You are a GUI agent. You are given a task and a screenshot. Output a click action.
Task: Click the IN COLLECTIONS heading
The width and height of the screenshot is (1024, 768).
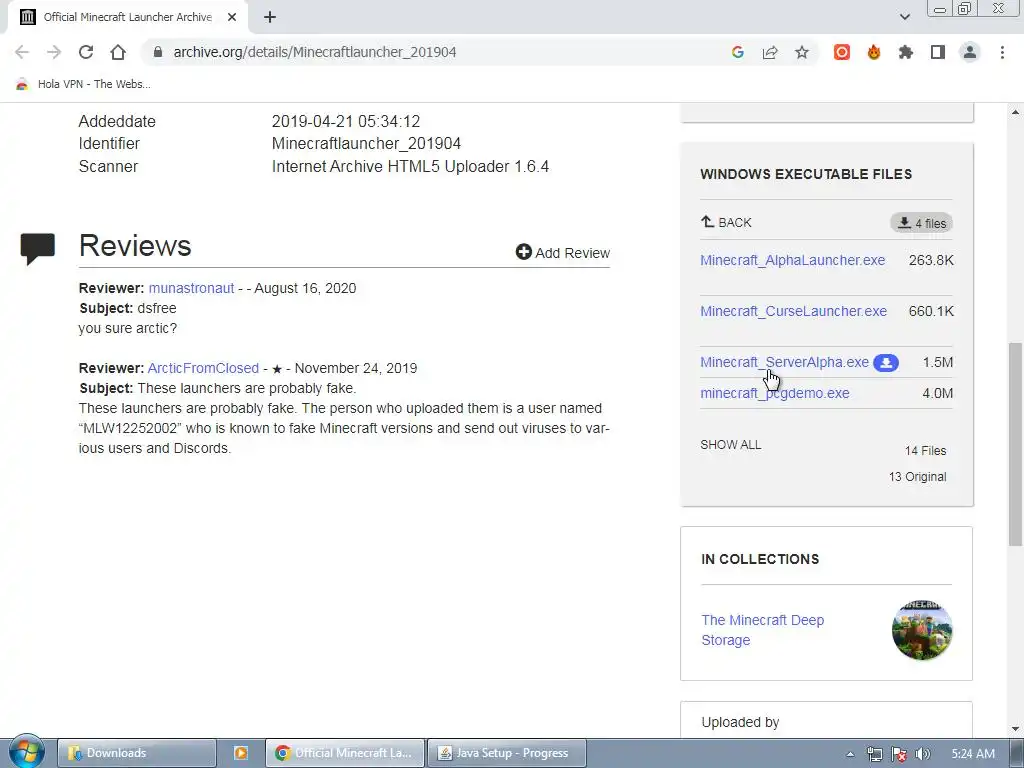coord(760,559)
